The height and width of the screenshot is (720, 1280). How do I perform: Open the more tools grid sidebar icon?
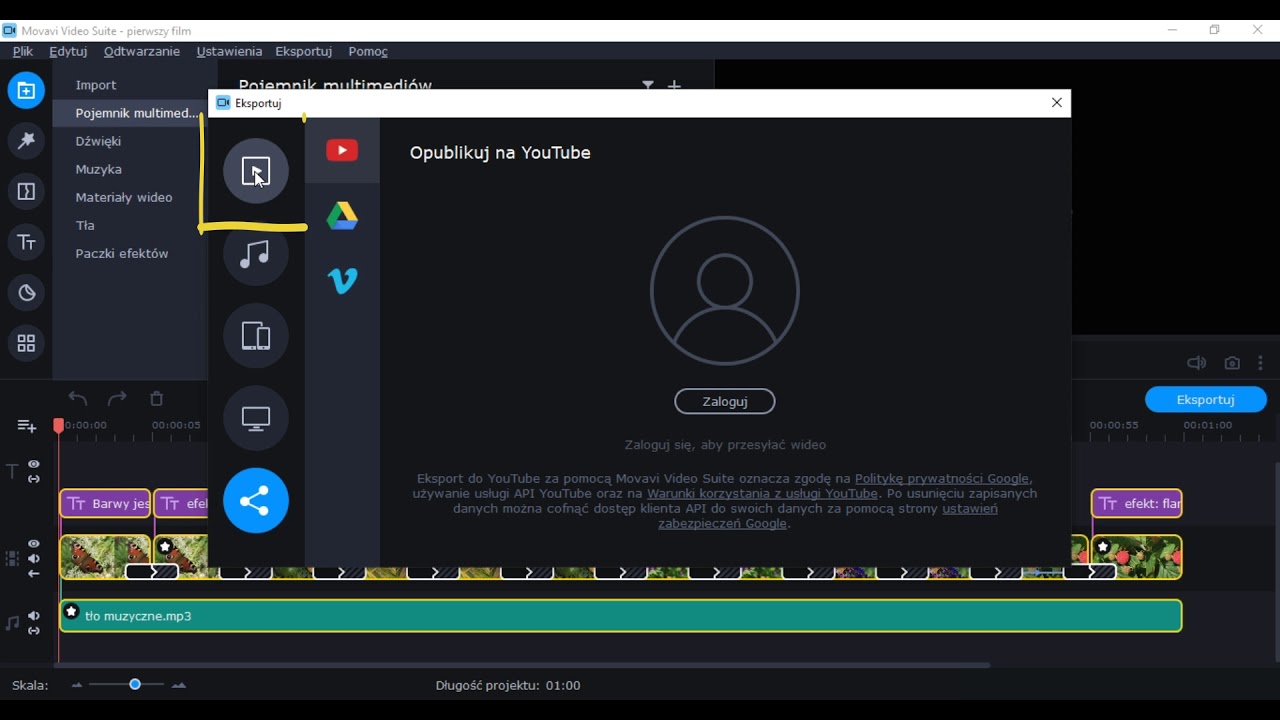[x=26, y=343]
